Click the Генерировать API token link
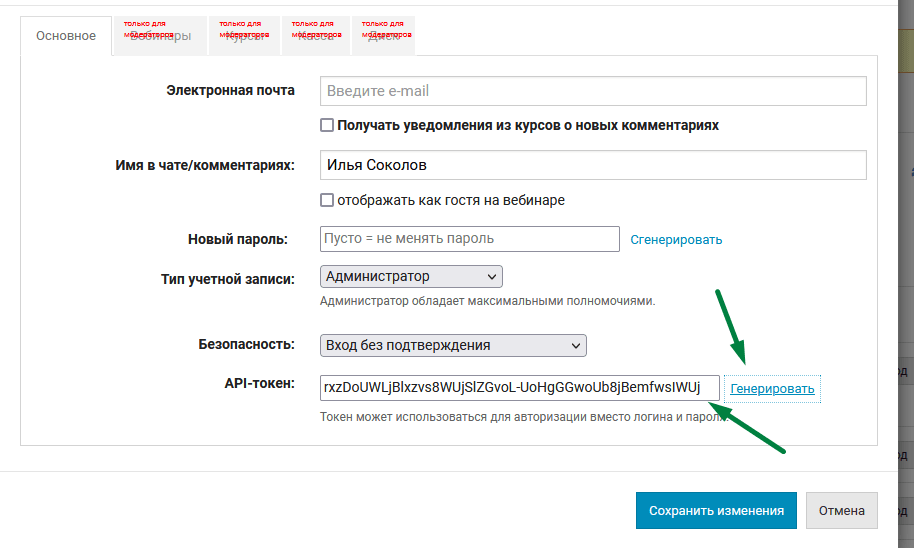914x548 pixels. point(772,389)
